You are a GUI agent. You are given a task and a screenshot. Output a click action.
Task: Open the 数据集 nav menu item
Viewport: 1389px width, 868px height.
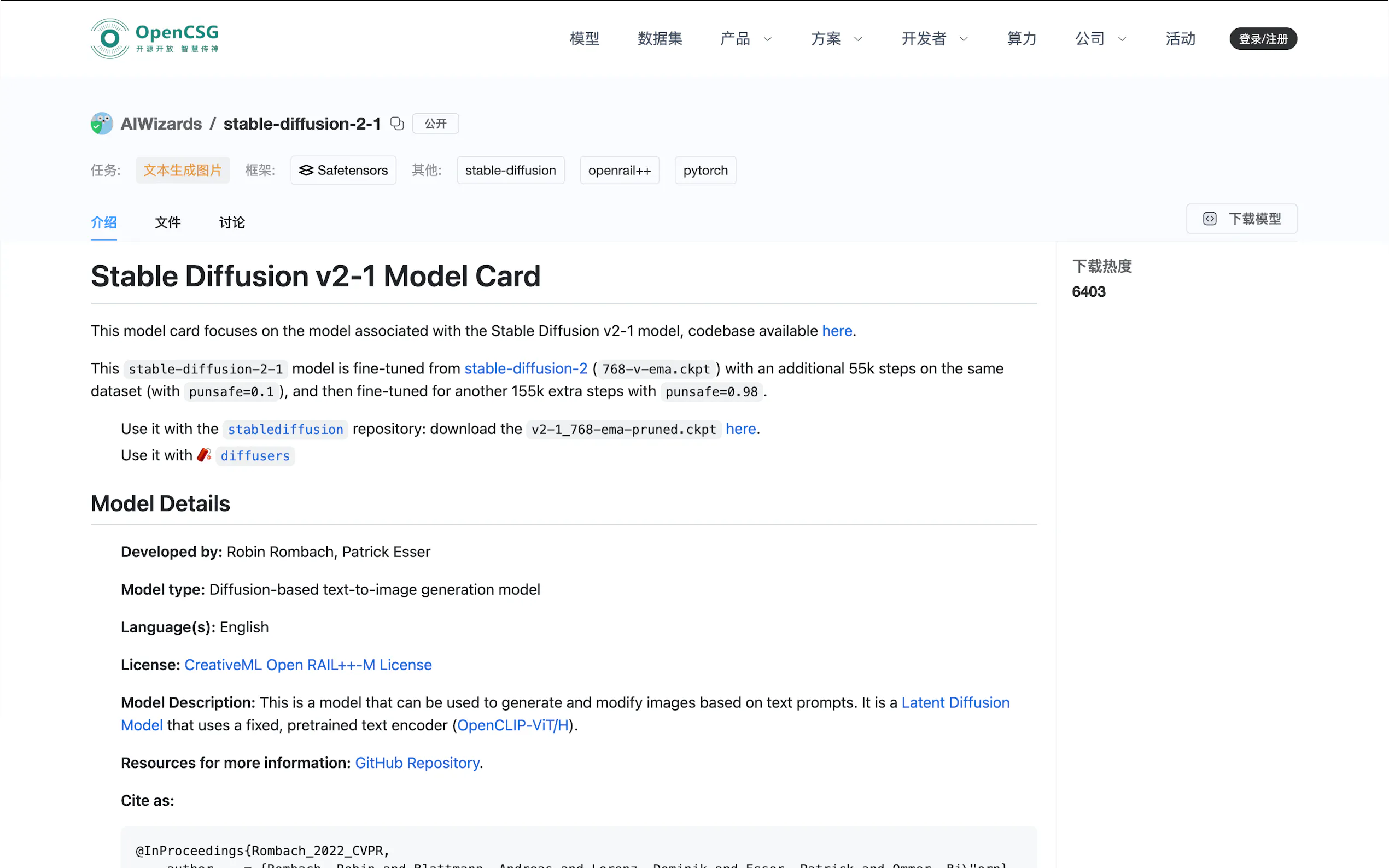click(x=660, y=38)
